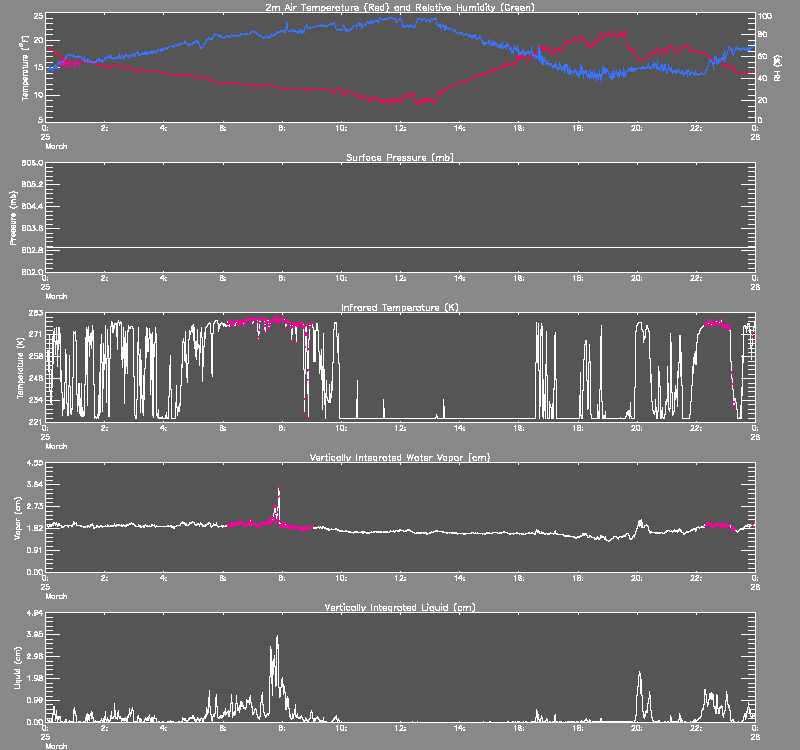800x750 pixels.
Task: Select the '802.8' pressure tick value
Action: [32, 250]
